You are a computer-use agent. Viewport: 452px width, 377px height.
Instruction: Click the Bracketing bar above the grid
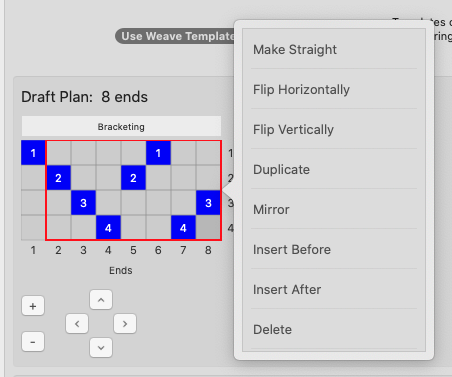click(121, 126)
